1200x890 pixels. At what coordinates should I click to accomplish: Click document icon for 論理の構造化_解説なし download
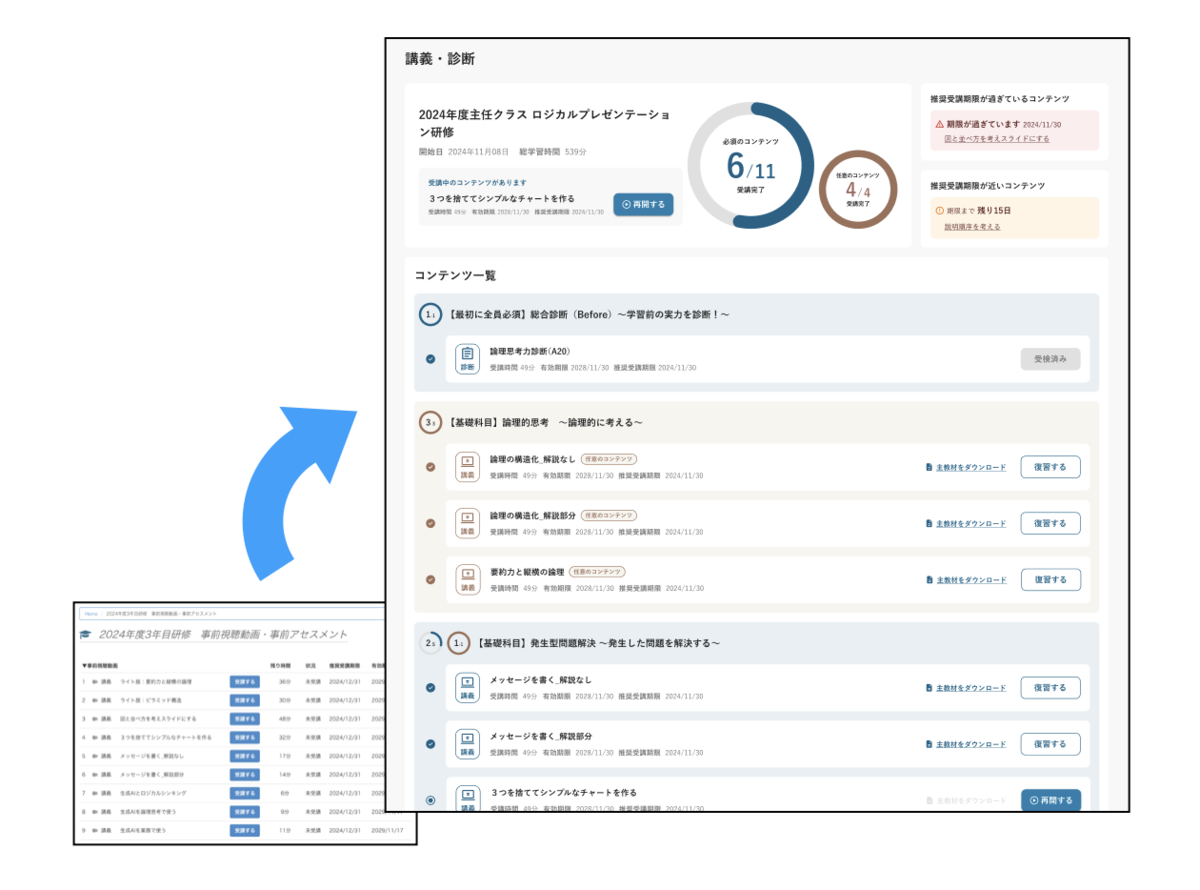(929, 467)
